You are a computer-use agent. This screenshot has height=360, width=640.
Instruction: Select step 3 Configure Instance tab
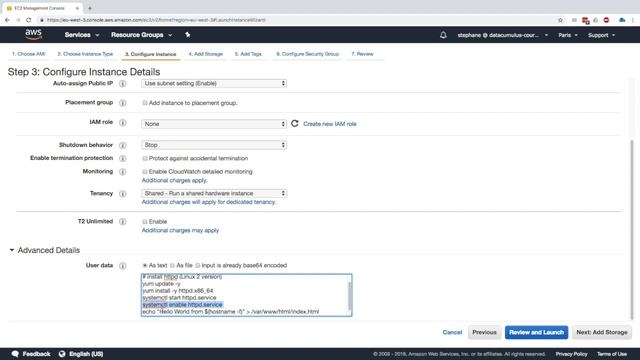coord(151,54)
